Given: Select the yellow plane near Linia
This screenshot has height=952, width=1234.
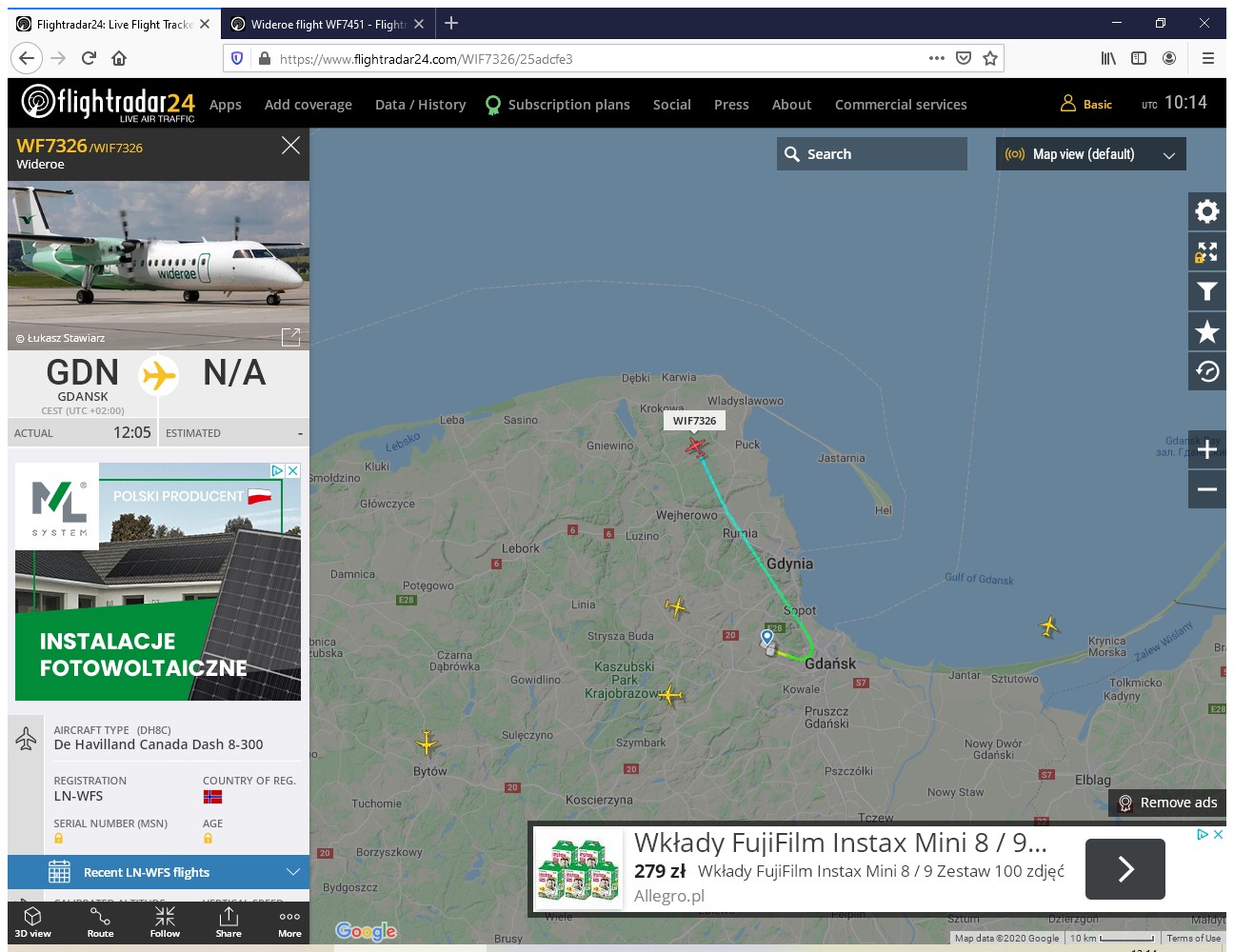Looking at the screenshot, I should pos(676,606).
